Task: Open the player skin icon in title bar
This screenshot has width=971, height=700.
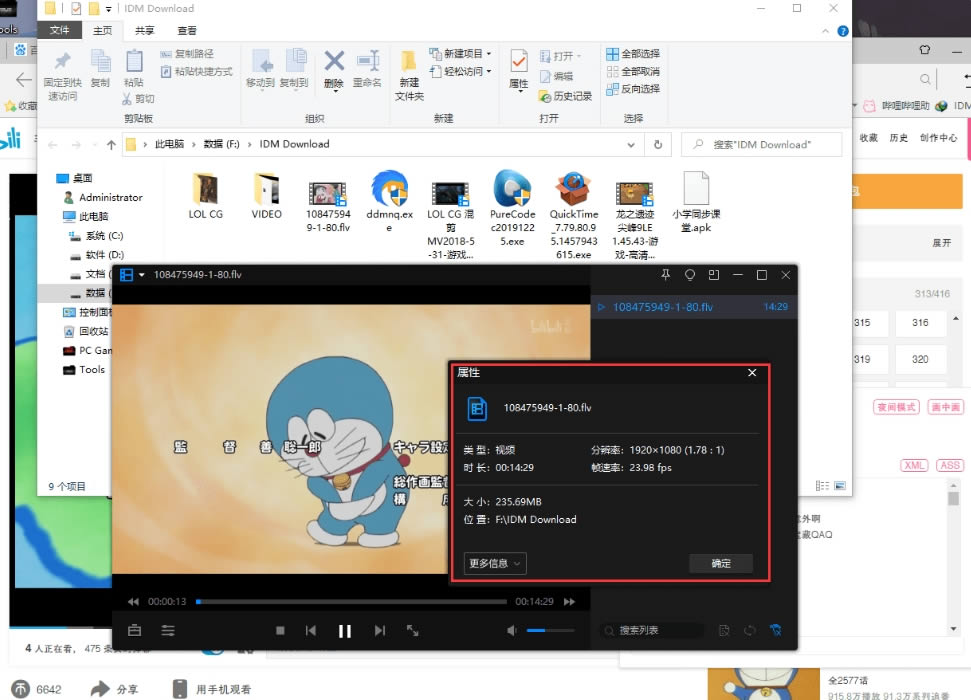Action: coord(689,275)
